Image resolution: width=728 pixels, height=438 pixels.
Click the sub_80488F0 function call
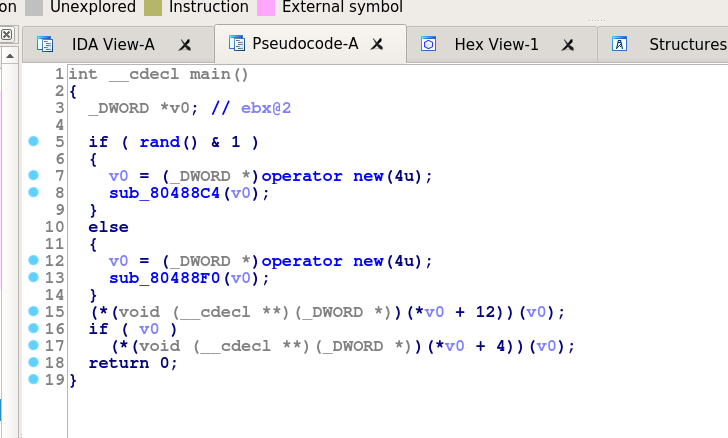[x=164, y=278]
